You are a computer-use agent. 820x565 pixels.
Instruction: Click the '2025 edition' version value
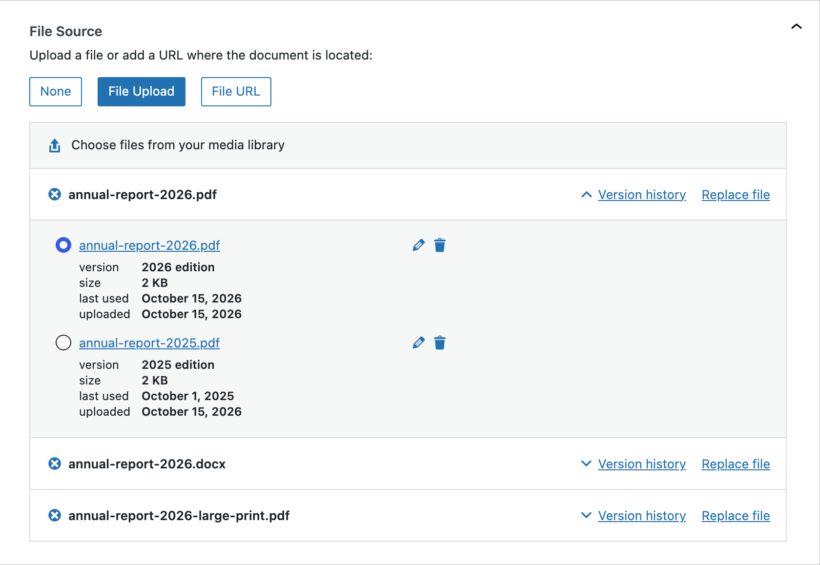178,365
